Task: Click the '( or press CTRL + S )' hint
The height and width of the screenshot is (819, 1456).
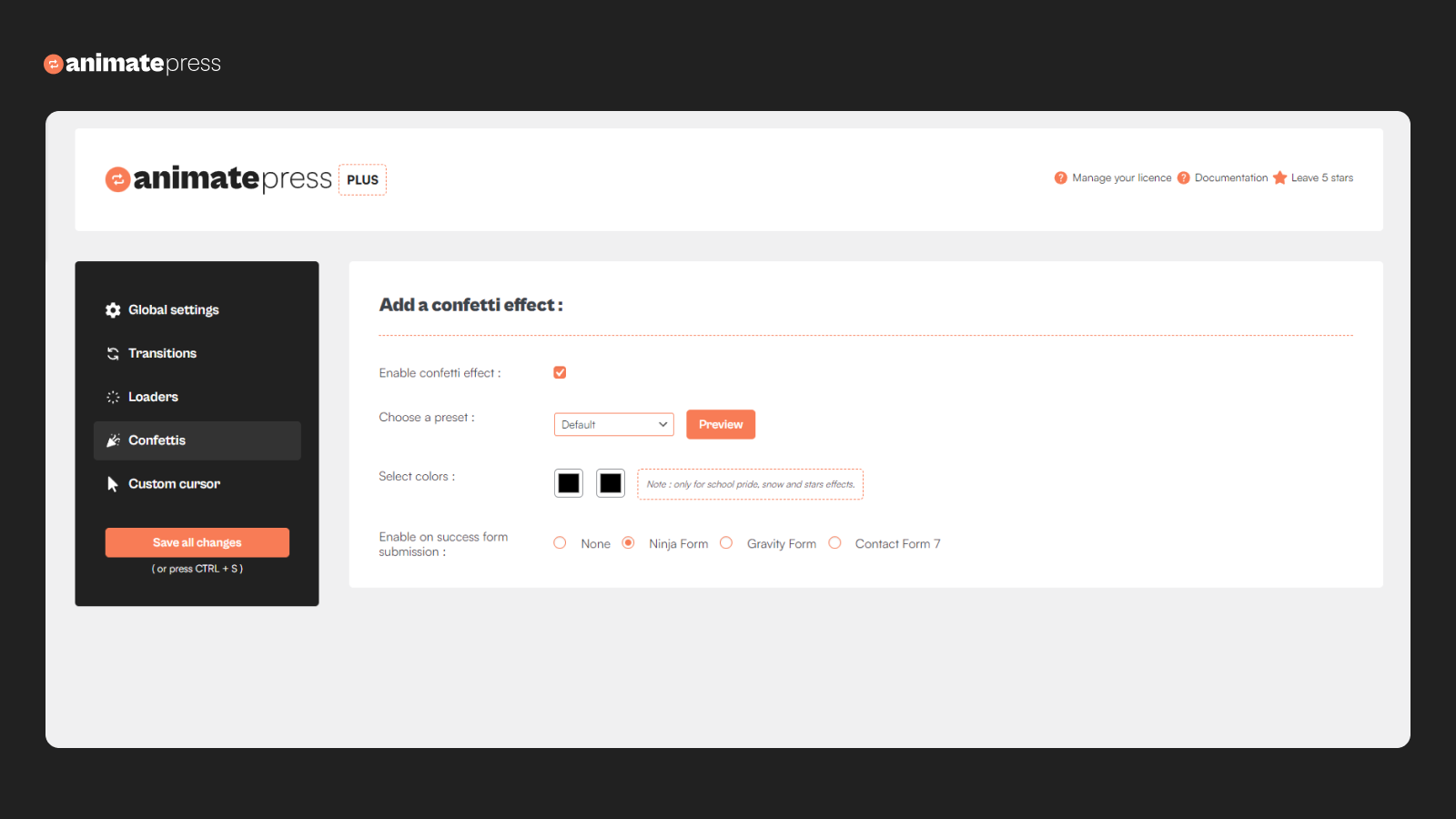Action: click(197, 569)
